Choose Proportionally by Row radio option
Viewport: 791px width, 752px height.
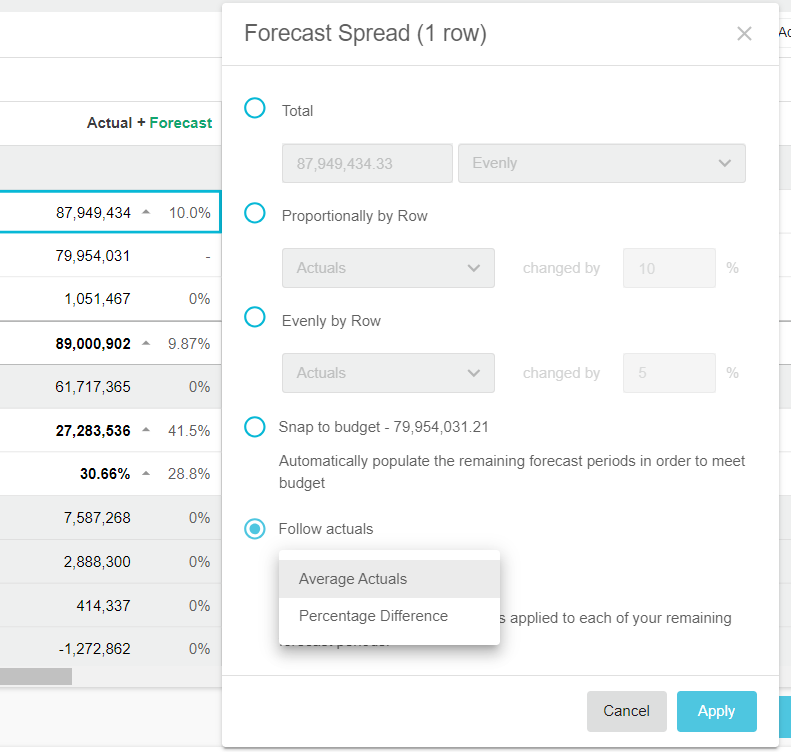[x=255, y=213]
